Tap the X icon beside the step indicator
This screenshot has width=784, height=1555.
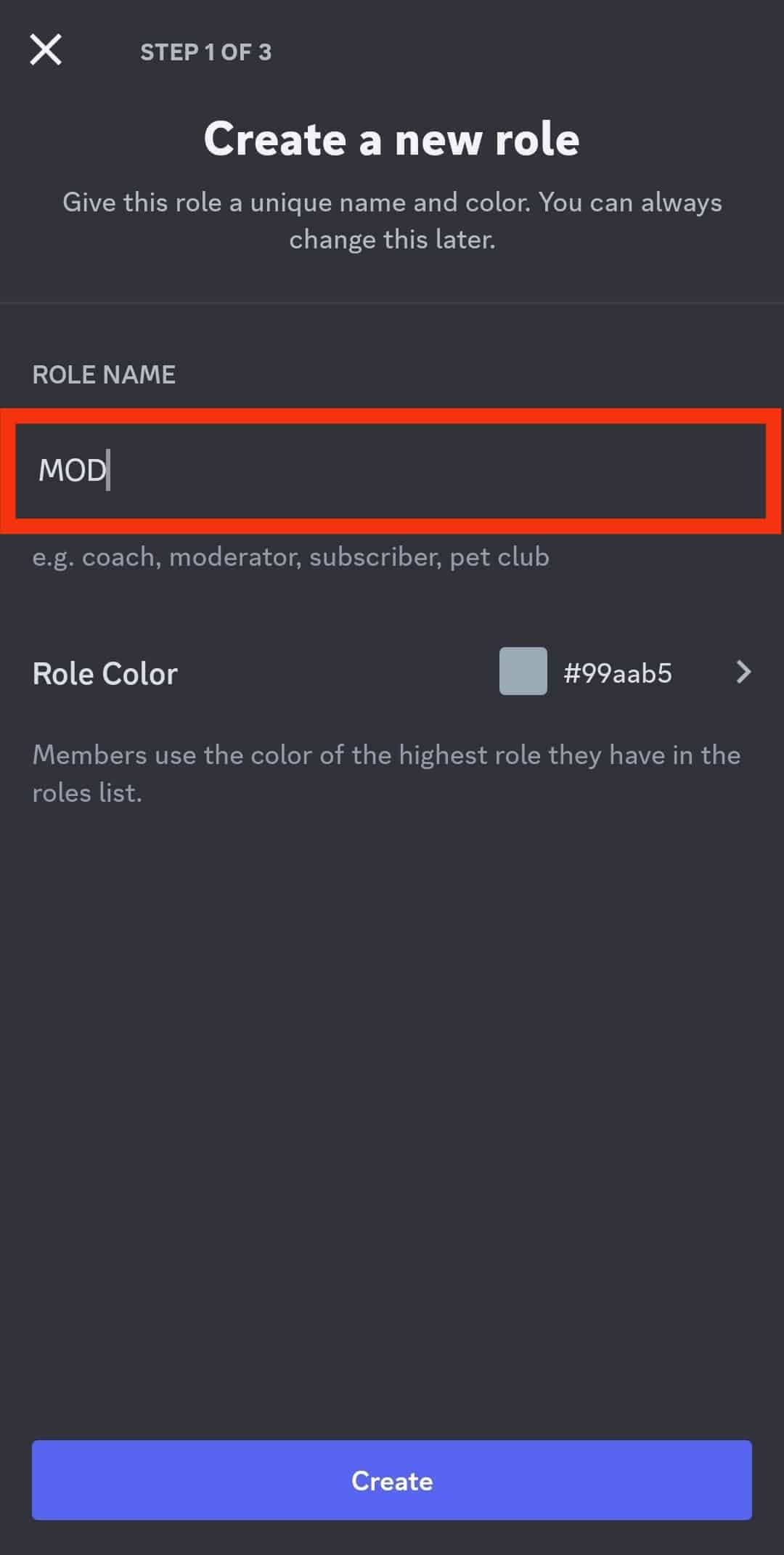[x=46, y=50]
